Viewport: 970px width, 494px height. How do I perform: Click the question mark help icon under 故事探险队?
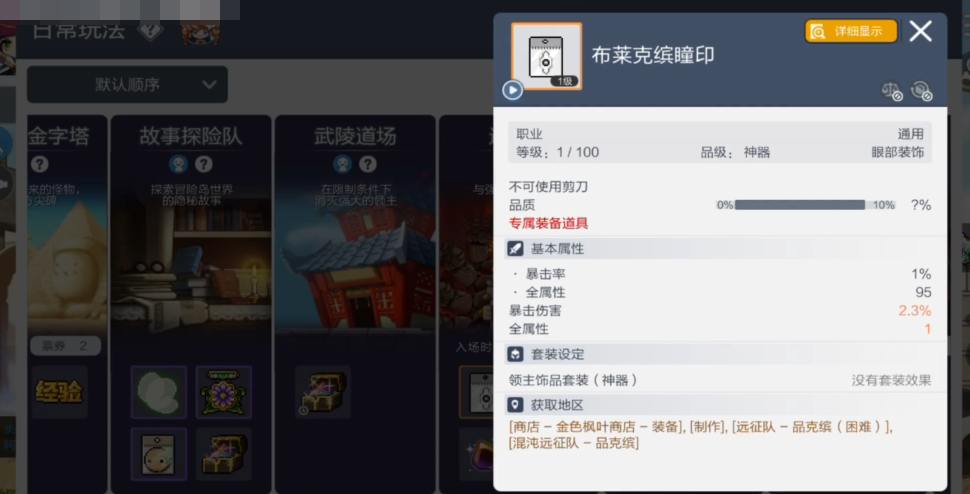204,164
